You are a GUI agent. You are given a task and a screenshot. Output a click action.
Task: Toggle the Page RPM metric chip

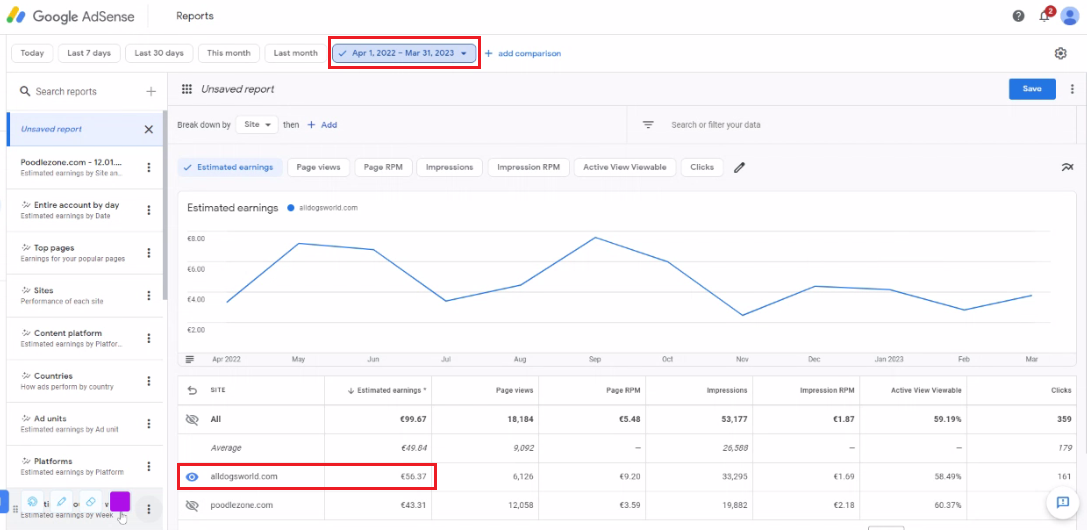(383, 167)
